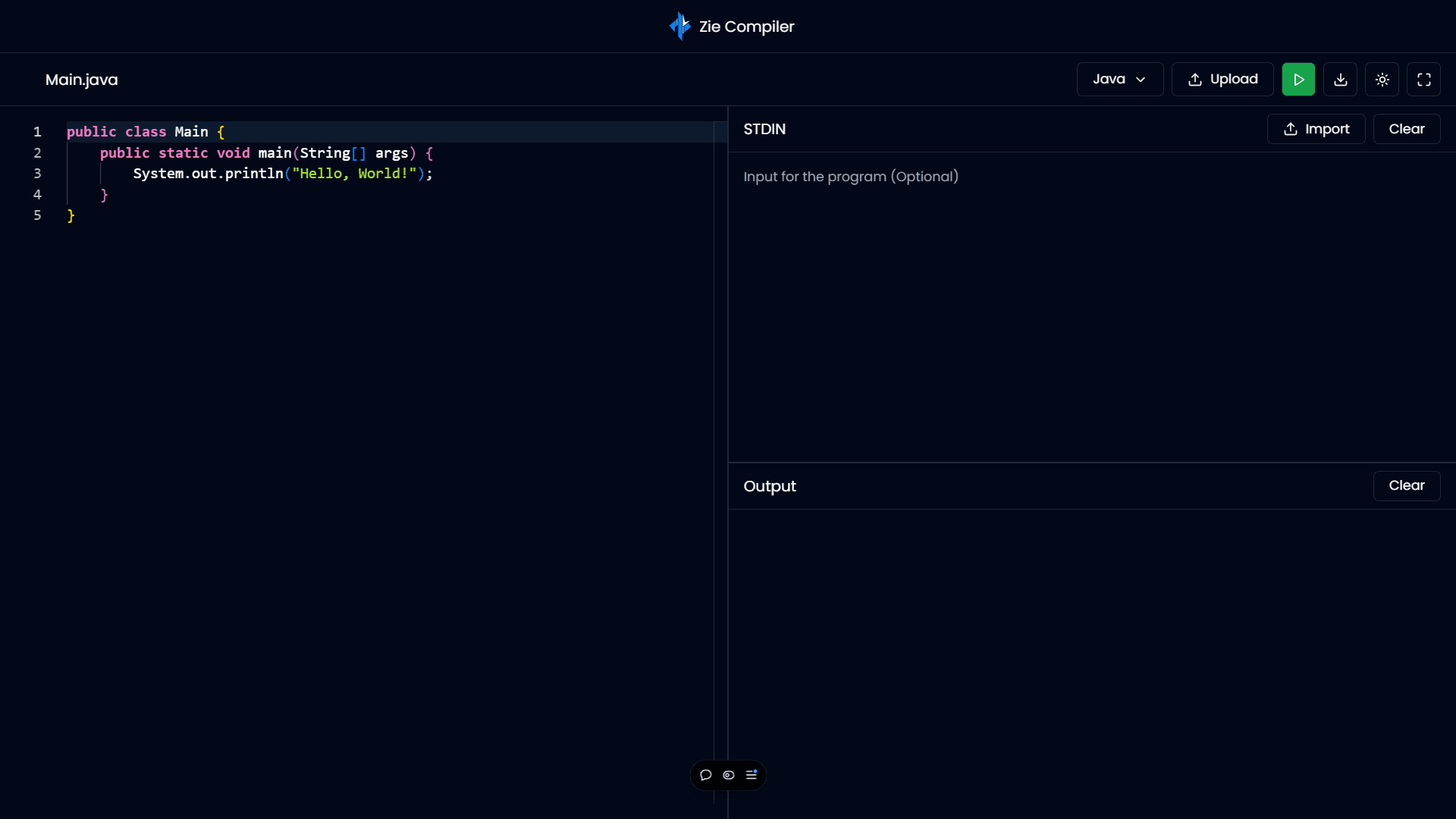Upload a source file

(1222, 80)
